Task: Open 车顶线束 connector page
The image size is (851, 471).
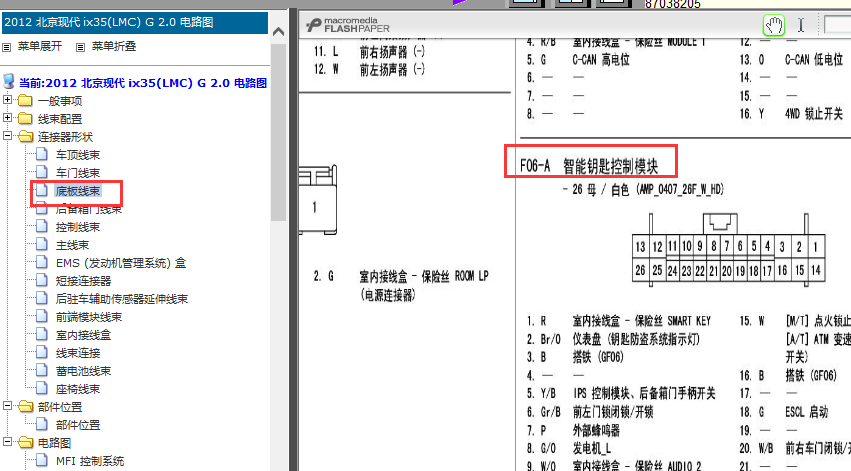Action: (78, 155)
